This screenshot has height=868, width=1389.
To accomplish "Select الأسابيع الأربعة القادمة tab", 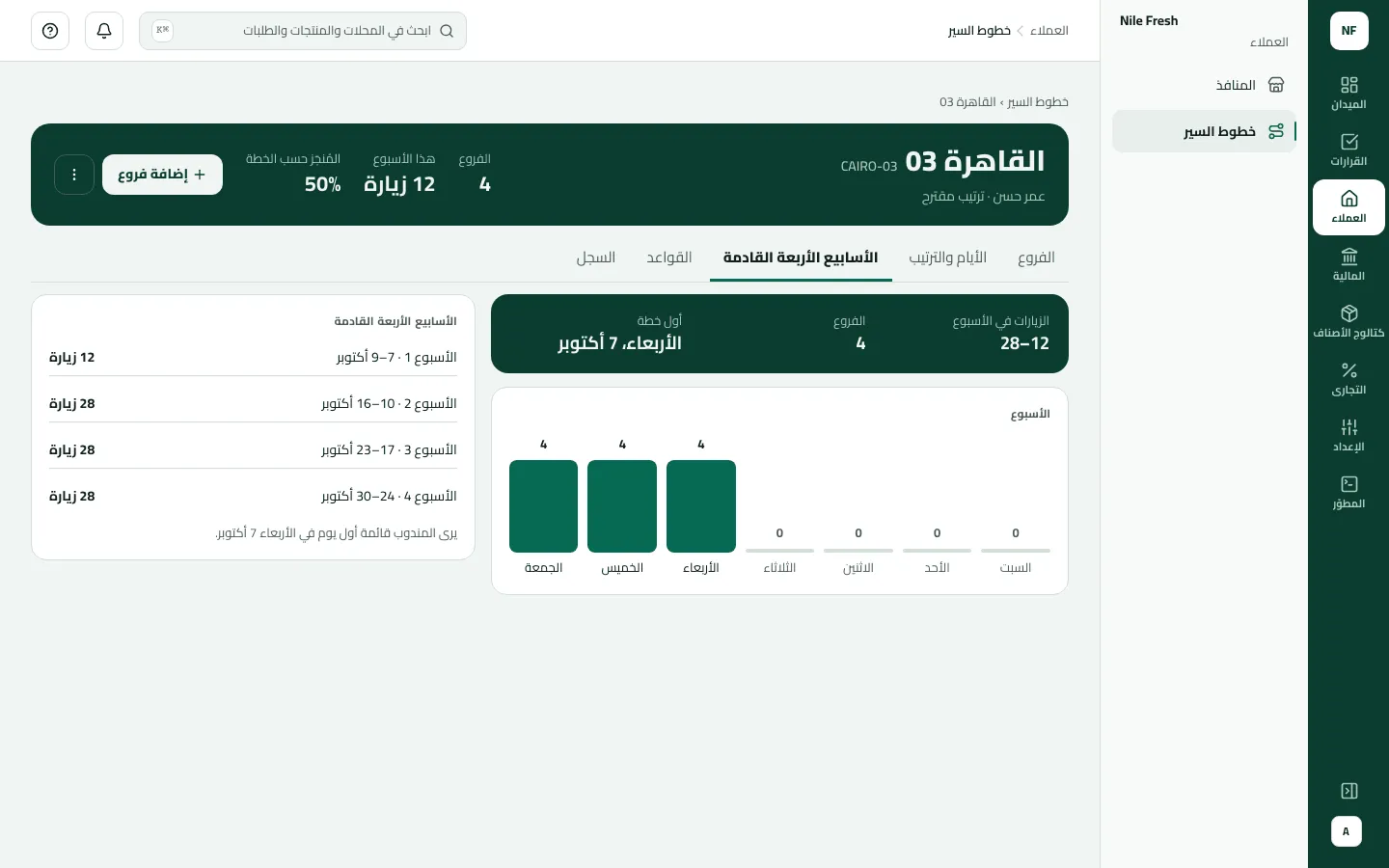I will tap(801, 258).
